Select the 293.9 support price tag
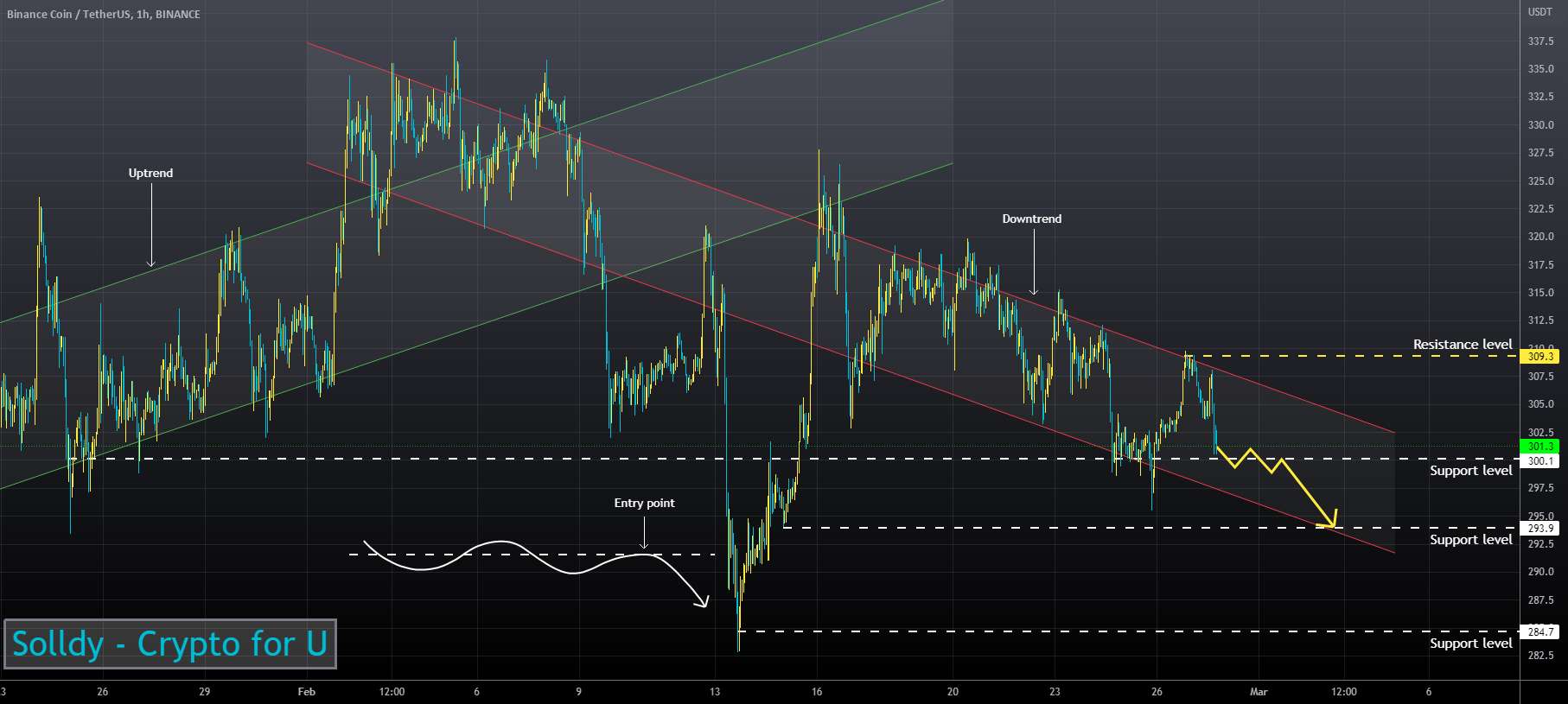The image size is (1568, 704). 1540,528
